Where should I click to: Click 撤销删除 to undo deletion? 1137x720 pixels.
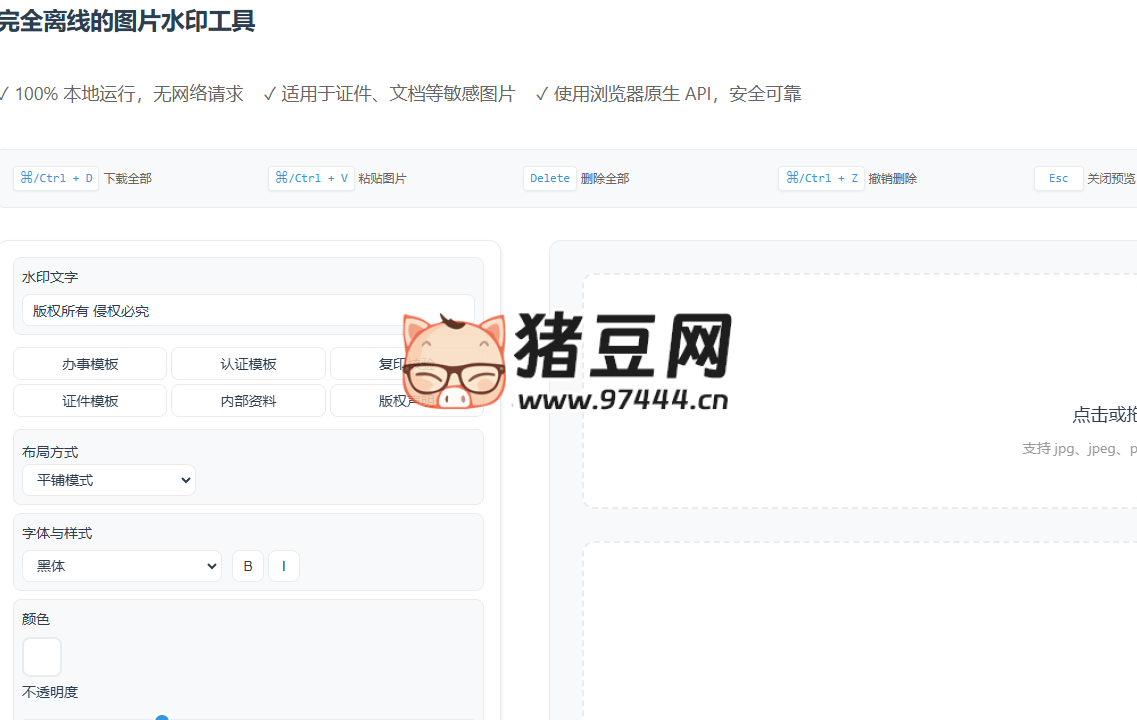(892, 178)
